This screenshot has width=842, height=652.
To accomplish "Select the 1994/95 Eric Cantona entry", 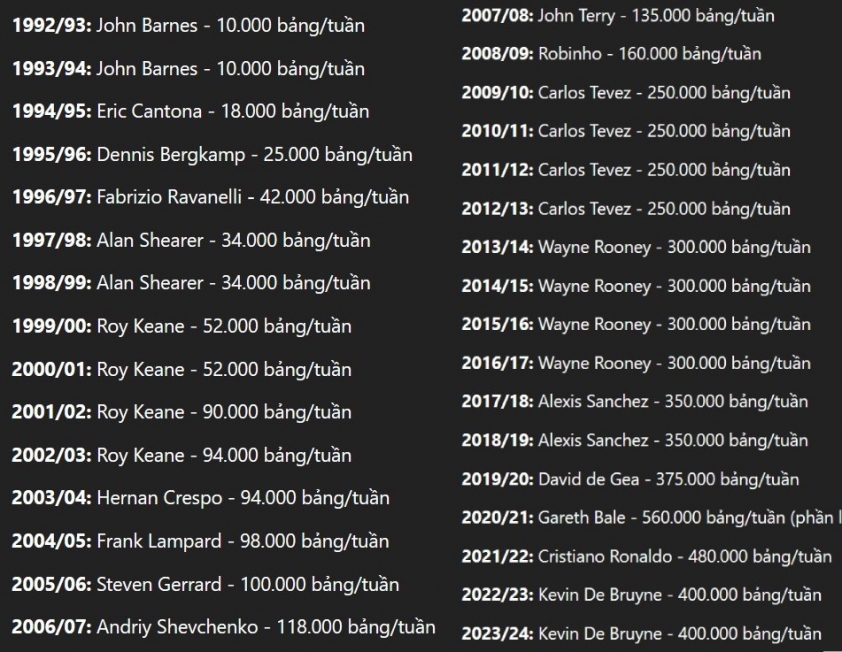I will tap(191, 111).
